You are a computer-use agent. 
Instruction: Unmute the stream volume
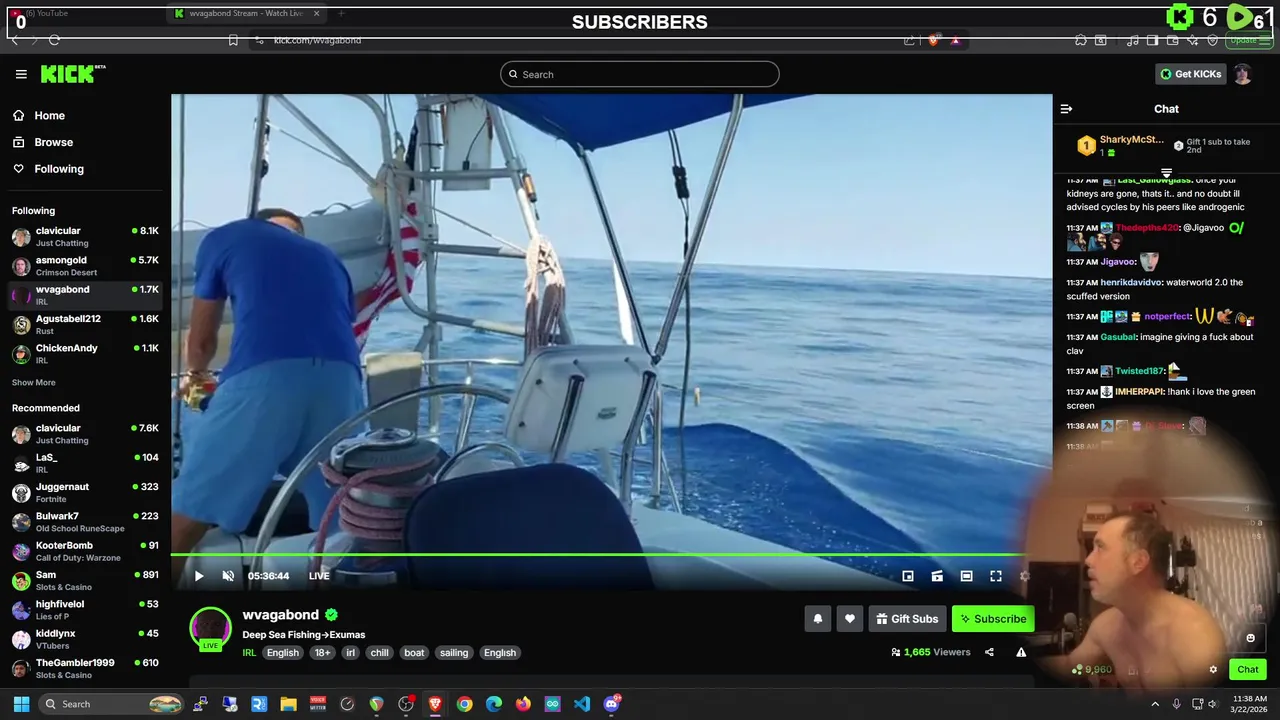point(228,576)
